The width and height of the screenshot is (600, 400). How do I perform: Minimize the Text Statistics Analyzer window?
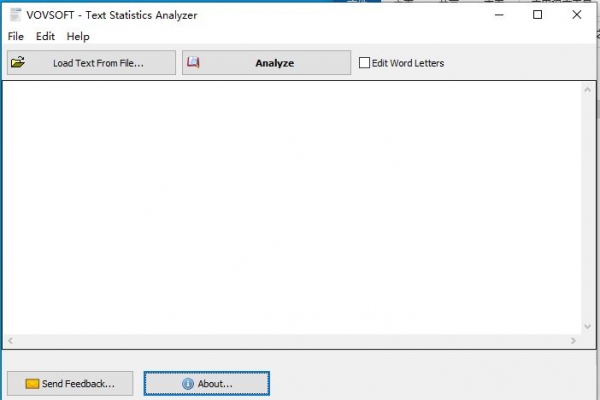[499, 15]
